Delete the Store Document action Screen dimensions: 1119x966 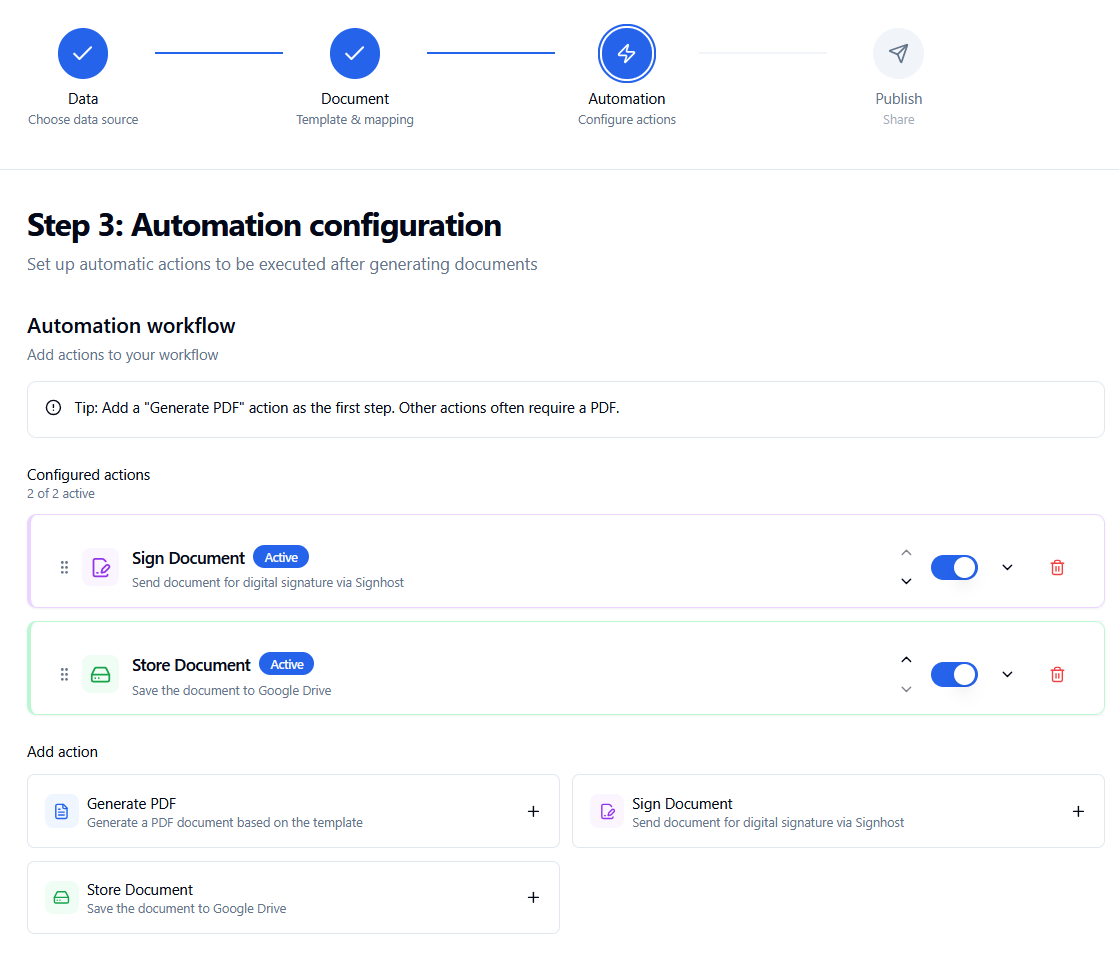pyautogui.click(x=1057, y=675)
